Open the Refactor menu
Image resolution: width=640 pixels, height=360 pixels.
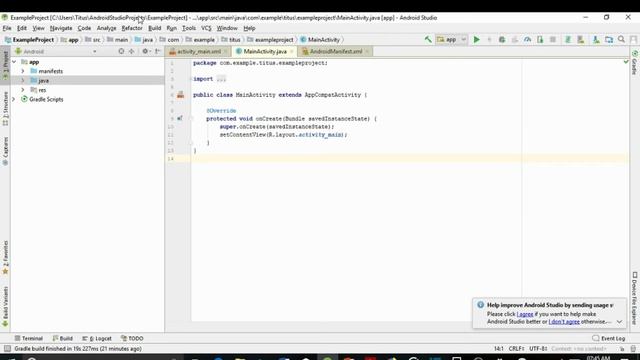pos(132,28)
